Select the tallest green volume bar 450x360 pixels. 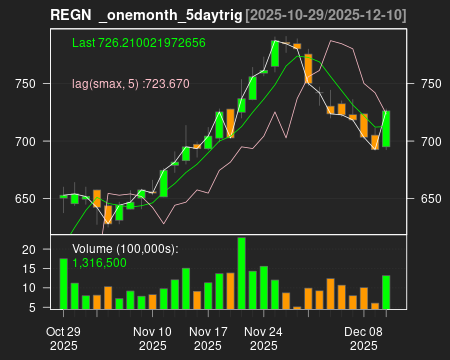click(x=241, y=273)
